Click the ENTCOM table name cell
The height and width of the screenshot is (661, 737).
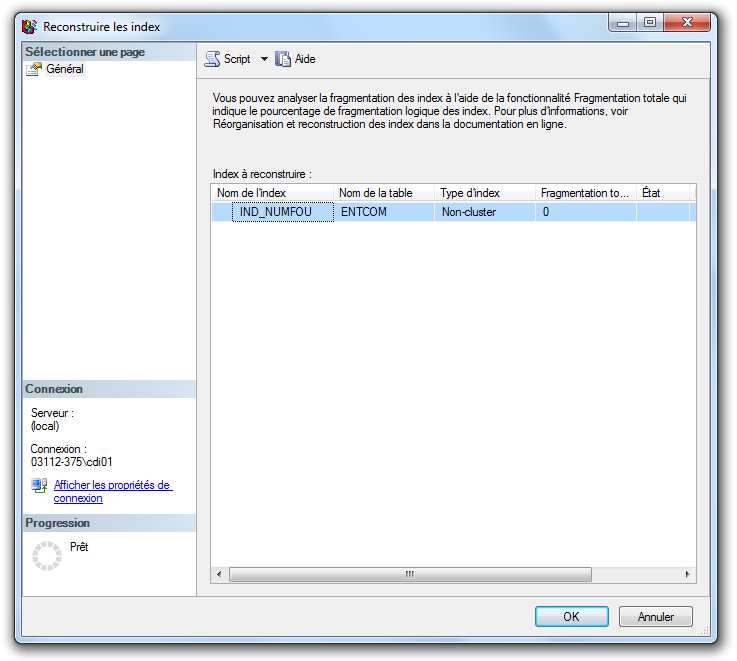pos(363,212)
